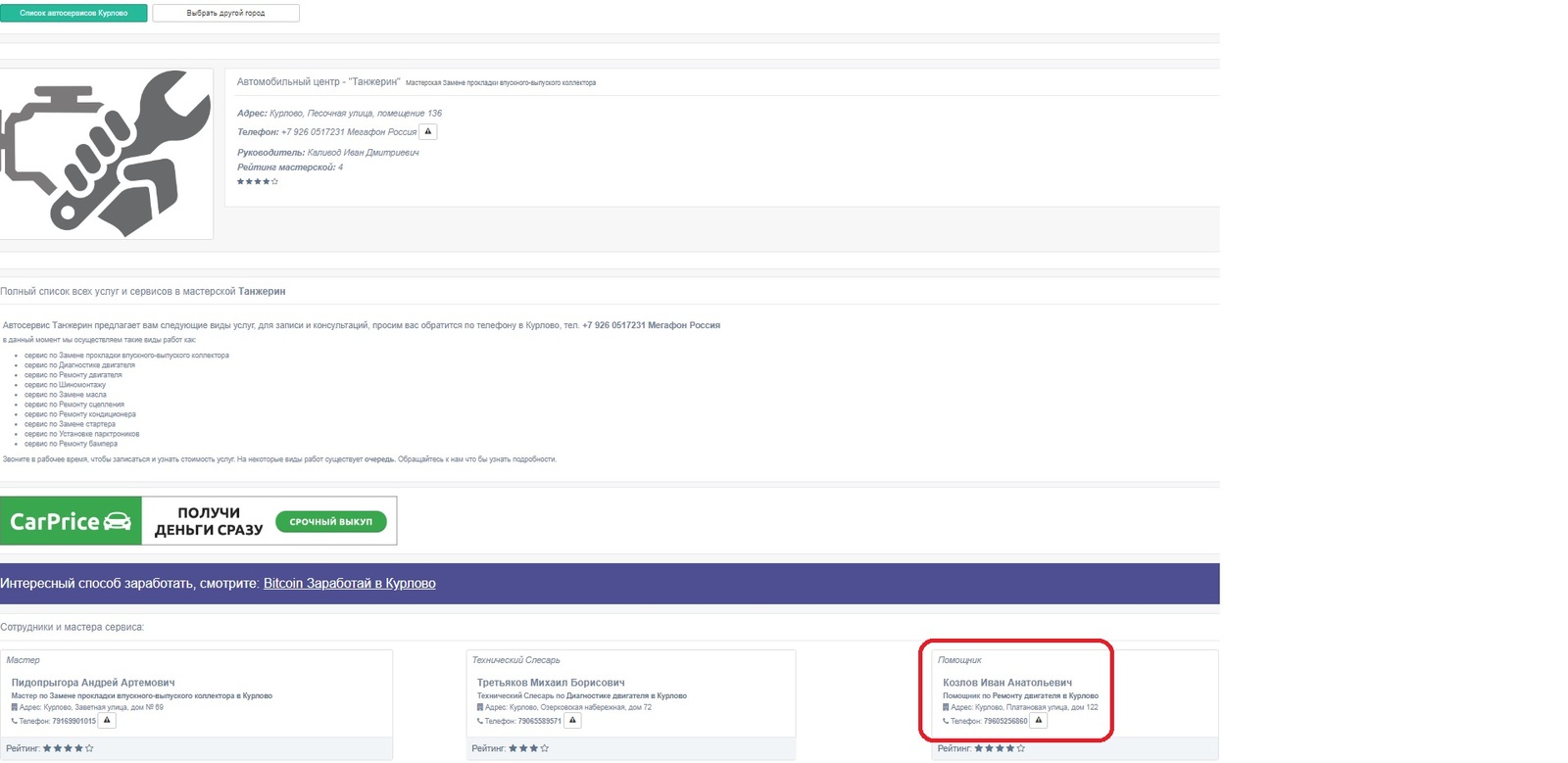Click rating stars in Козлов's card footer
Viewport: 1568px width, 763px height.
click(x=1000, y=748)
